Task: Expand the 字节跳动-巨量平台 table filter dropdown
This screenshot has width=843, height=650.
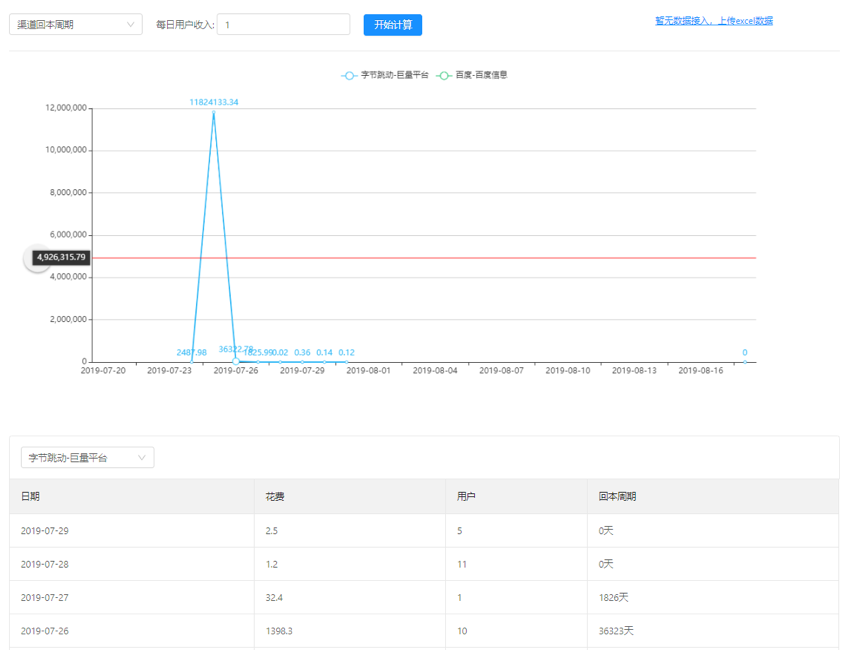Action: 87,458
